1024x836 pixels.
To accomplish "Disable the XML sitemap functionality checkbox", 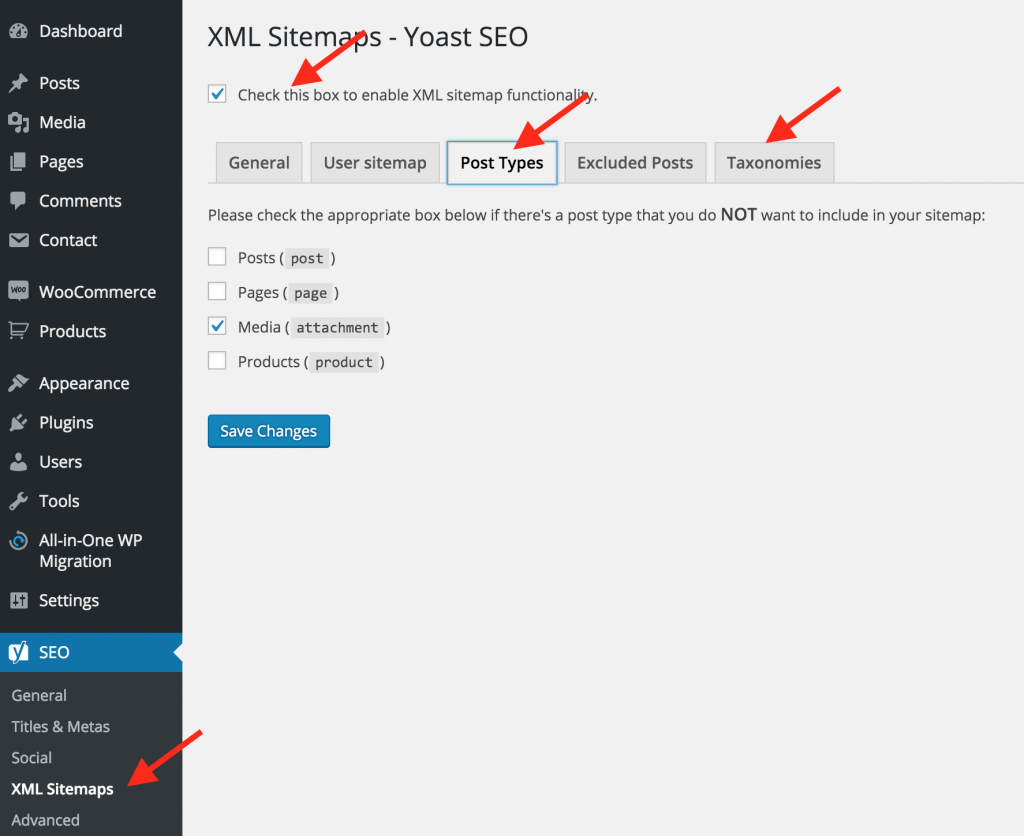I will [217, 95].
